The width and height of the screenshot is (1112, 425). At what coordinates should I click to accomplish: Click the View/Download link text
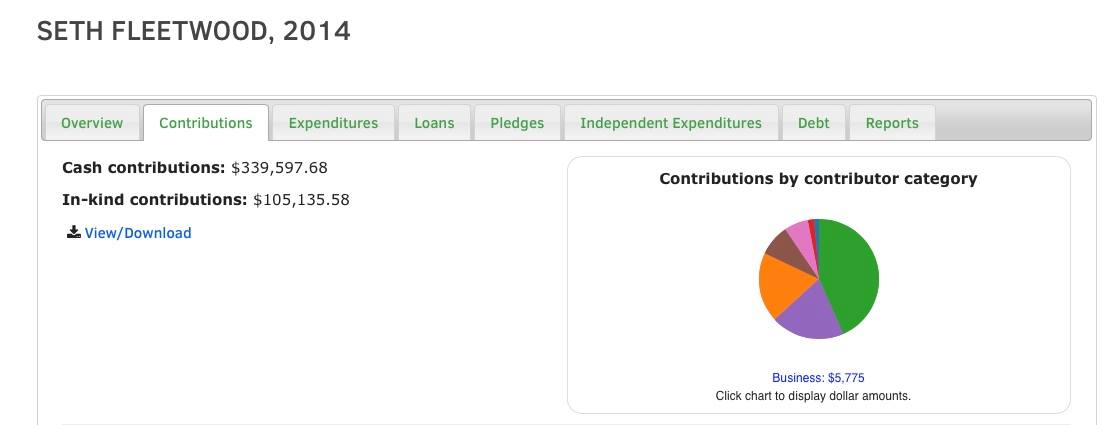click(x=138, y=233)
